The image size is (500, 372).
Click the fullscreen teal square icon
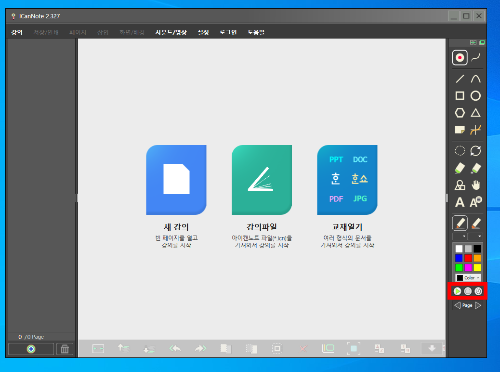353,349
